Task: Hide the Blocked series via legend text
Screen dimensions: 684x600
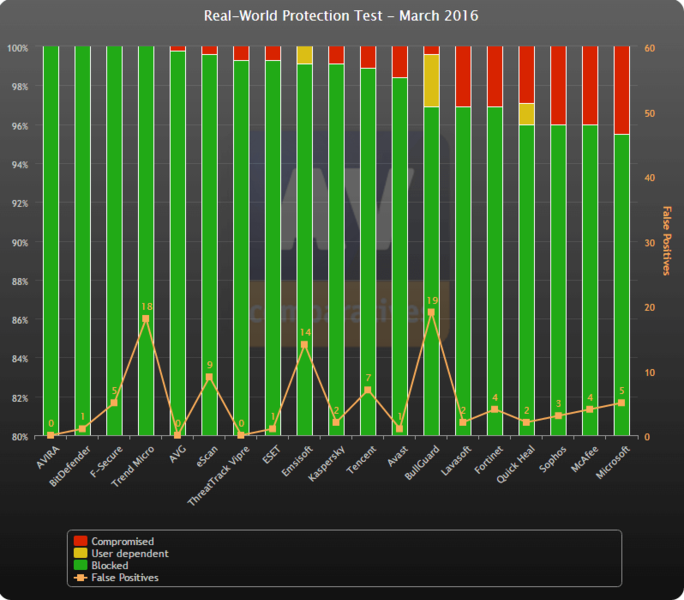Action: click(112, 565)
